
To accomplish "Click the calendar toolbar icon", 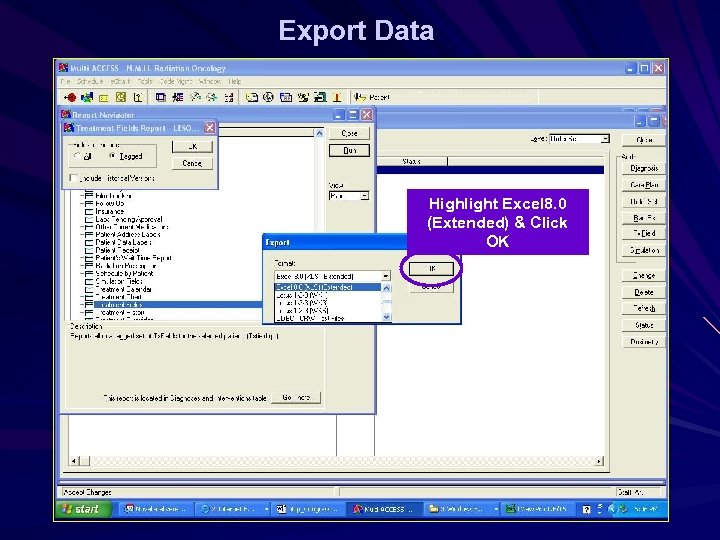I will 121,97.
